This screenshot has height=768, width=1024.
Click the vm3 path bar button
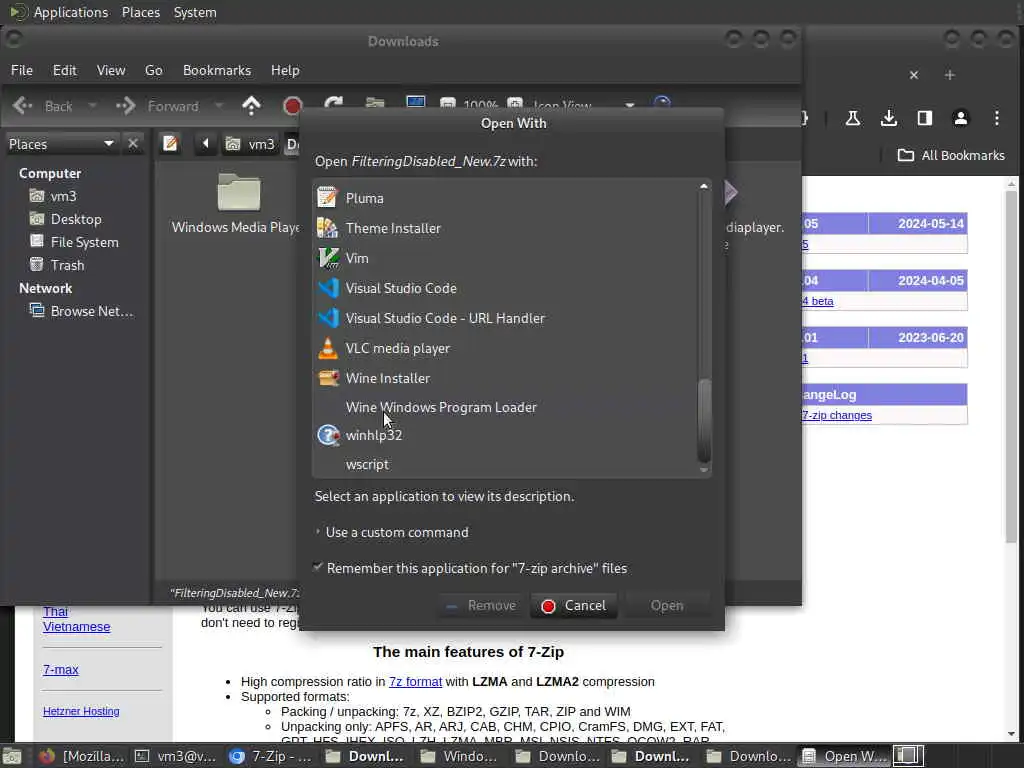click(x=250, y=144)
